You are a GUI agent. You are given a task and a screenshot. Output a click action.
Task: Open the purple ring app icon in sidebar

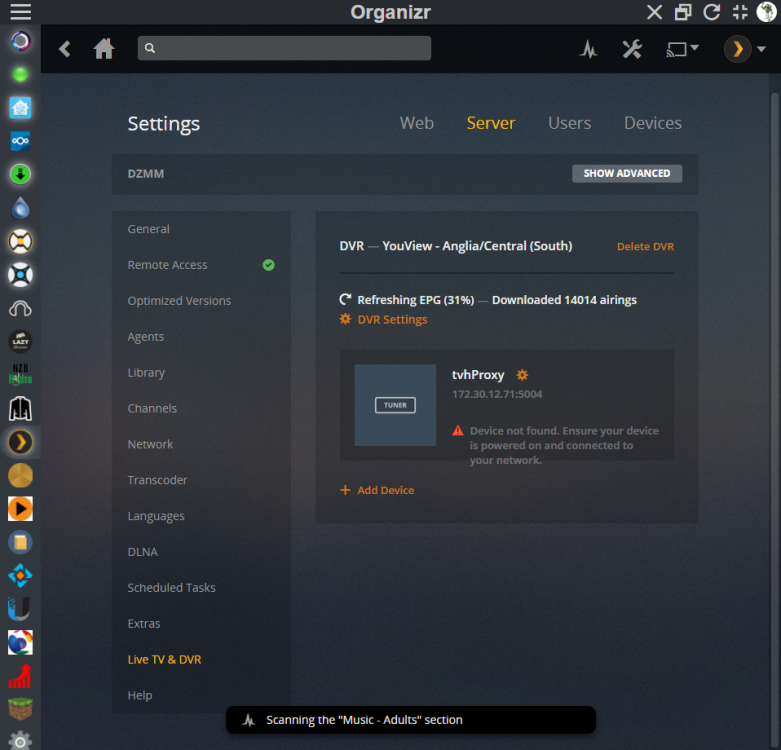click(x=20, y=41)
